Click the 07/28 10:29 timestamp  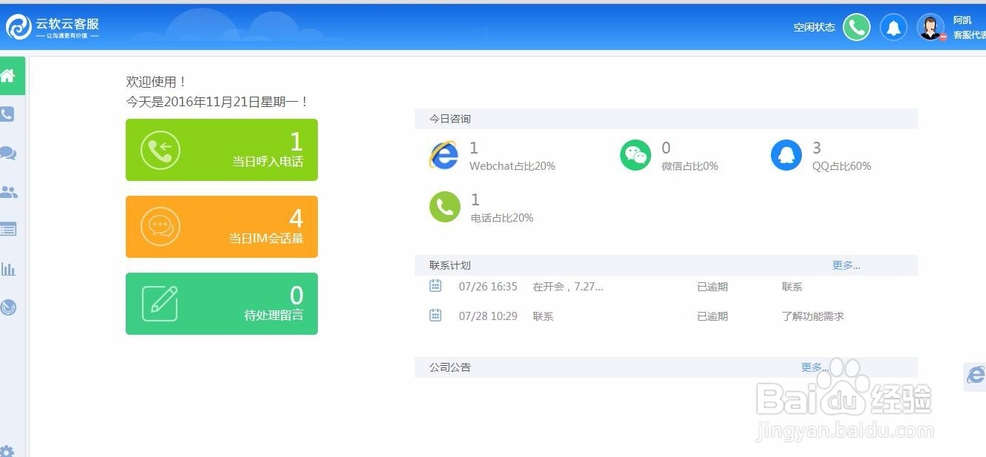pyautogui.click(x=488, y=316)
